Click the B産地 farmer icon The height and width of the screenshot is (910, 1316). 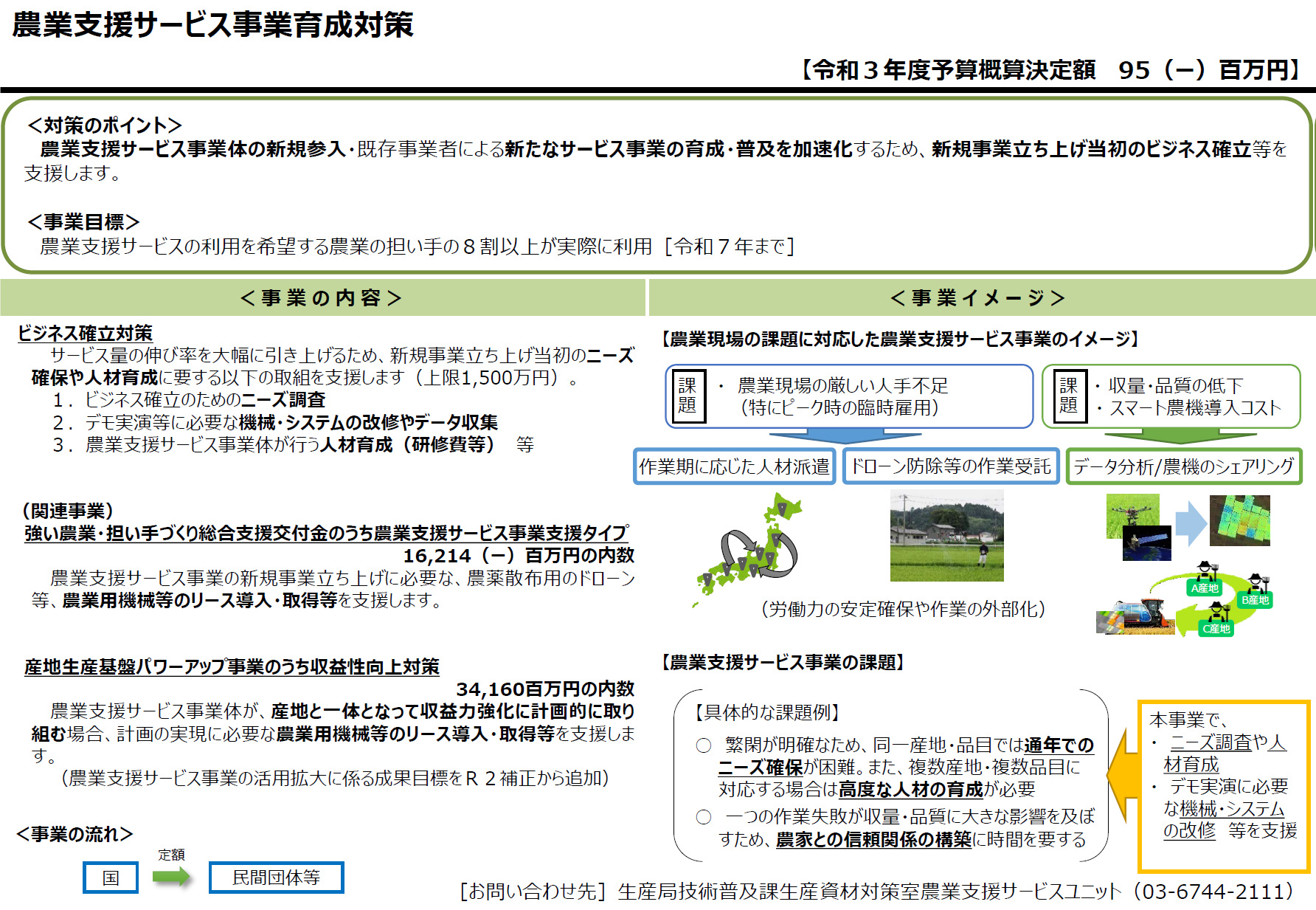click(1256, 591)
